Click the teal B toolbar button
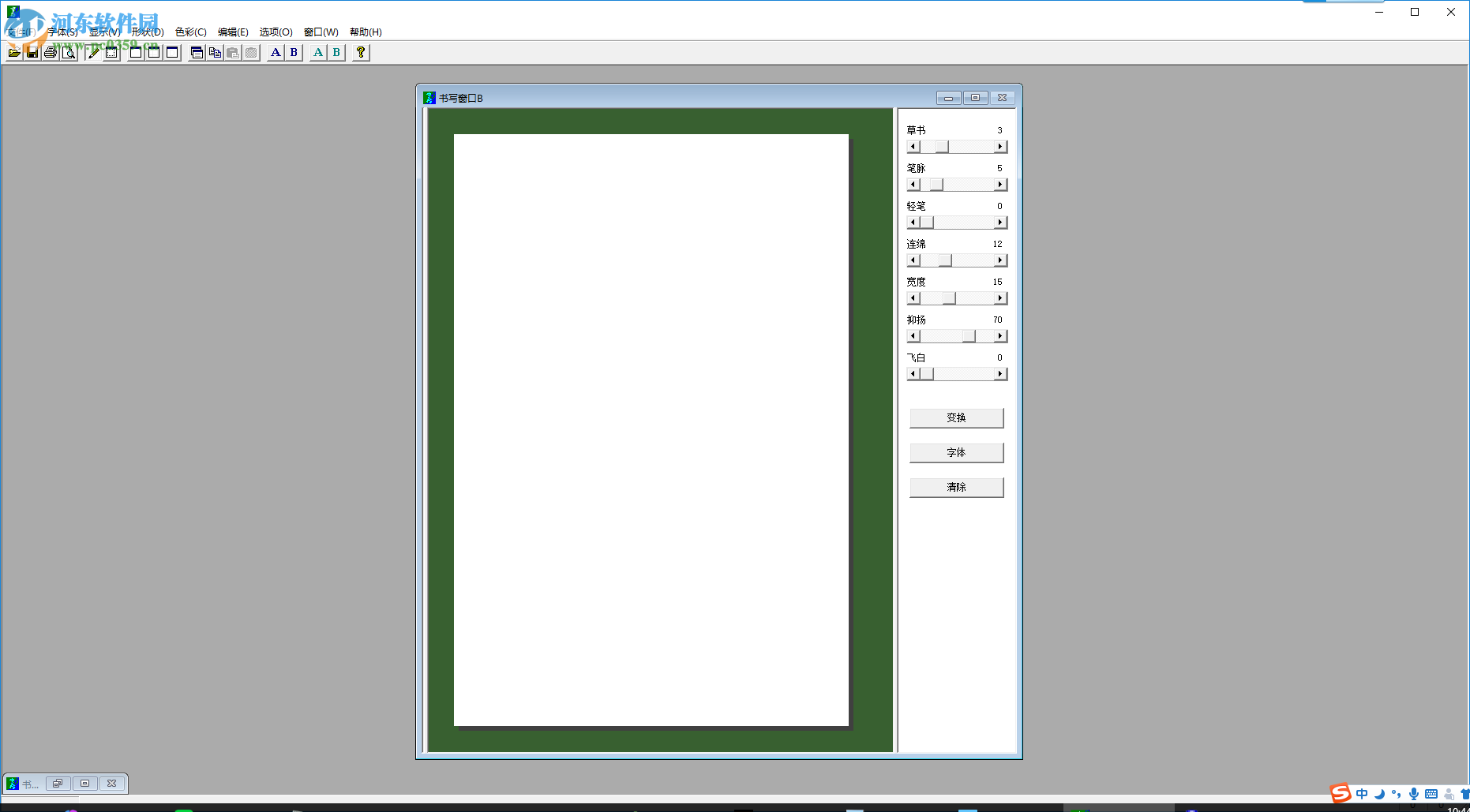 click(336, 53)
